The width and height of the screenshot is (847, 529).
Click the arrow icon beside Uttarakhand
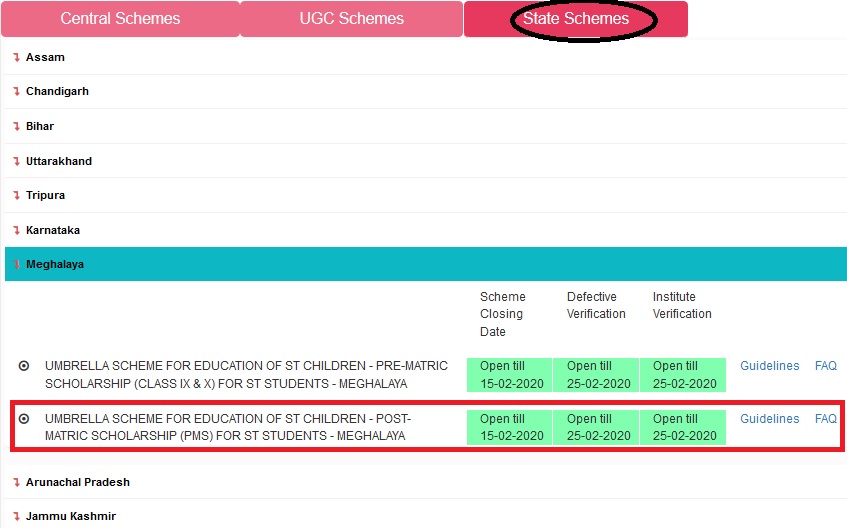16,161
